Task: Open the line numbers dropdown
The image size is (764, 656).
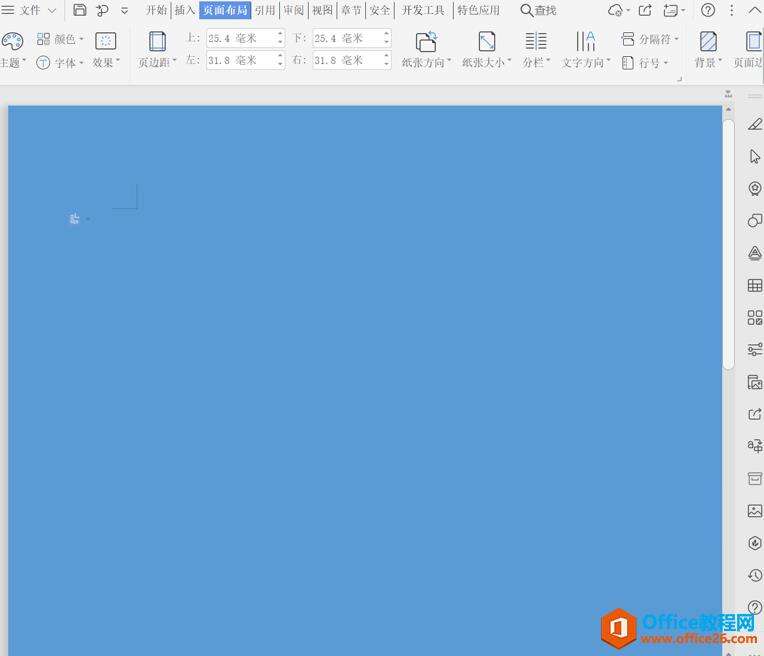Action: (x=643, y=62)
